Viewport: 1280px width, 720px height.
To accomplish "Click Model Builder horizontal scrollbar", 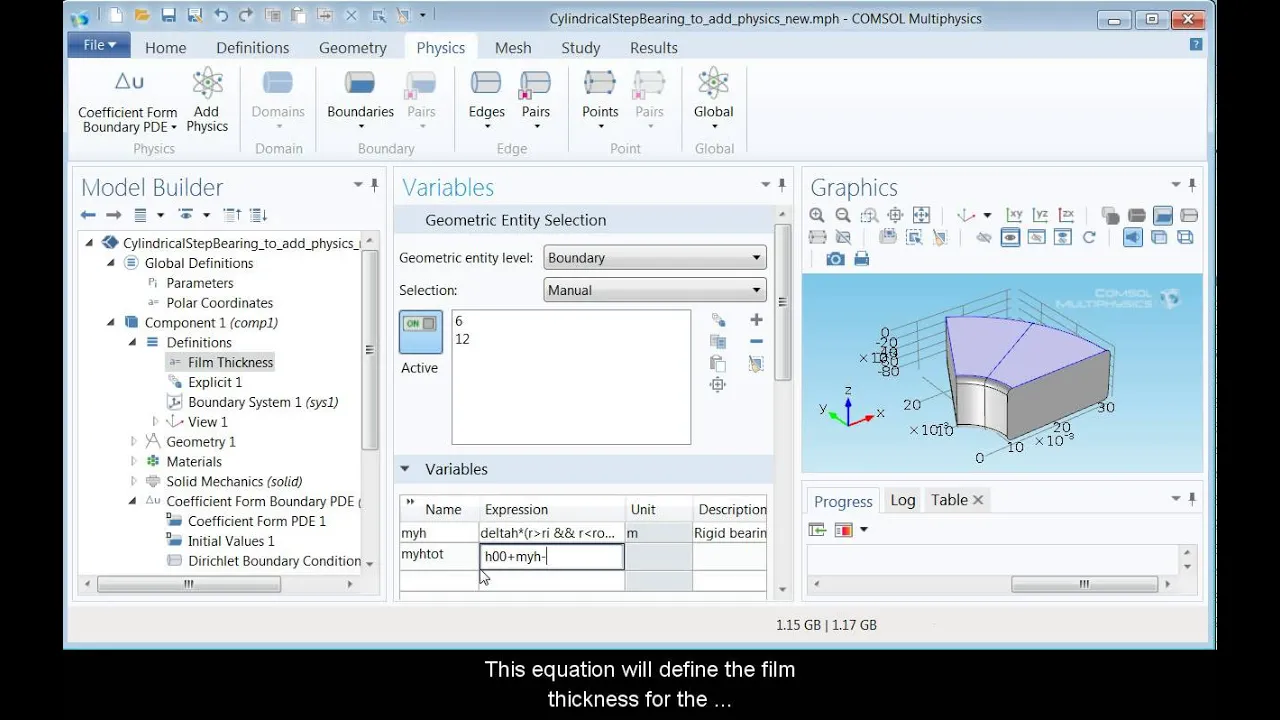I will (x=188, y=584).
